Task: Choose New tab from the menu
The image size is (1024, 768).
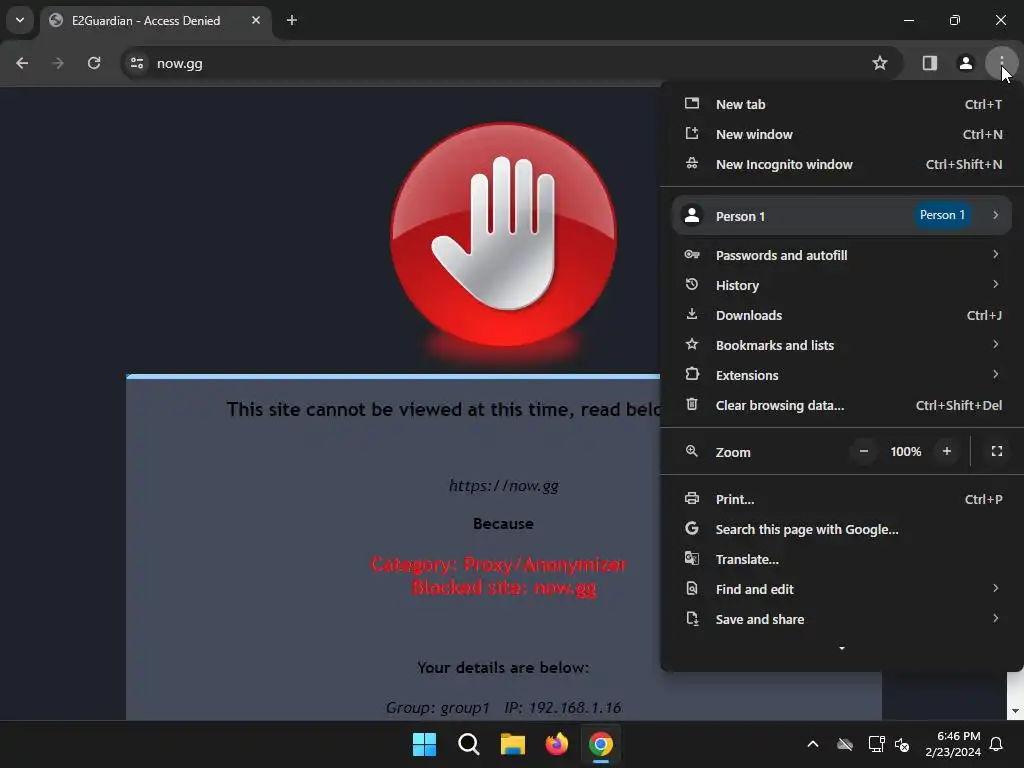Action: tap(842, 104)
